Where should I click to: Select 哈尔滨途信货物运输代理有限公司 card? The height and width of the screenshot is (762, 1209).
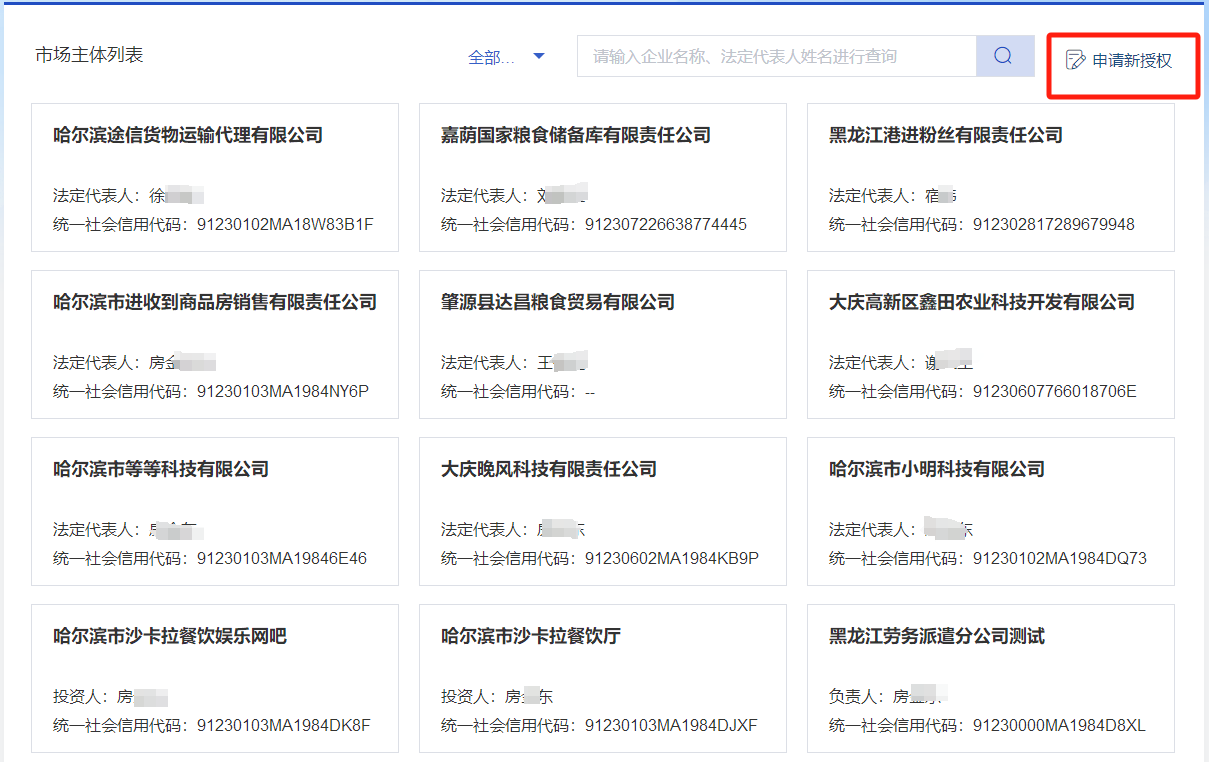click(x=215, y=177)
